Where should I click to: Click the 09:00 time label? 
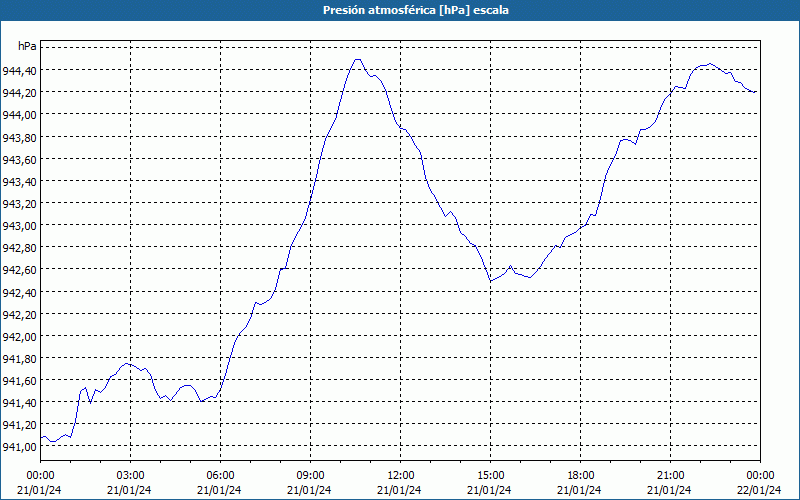[x=310, y=476]
